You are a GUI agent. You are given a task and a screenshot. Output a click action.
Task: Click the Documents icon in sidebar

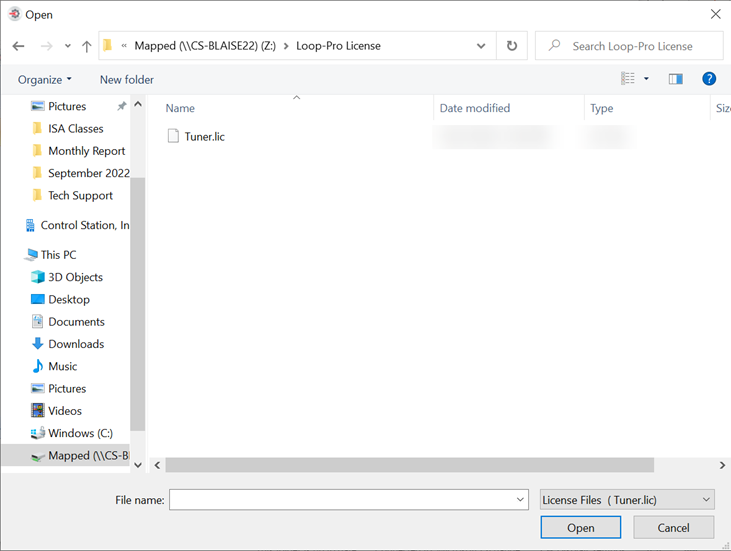(x=37, y=321)
